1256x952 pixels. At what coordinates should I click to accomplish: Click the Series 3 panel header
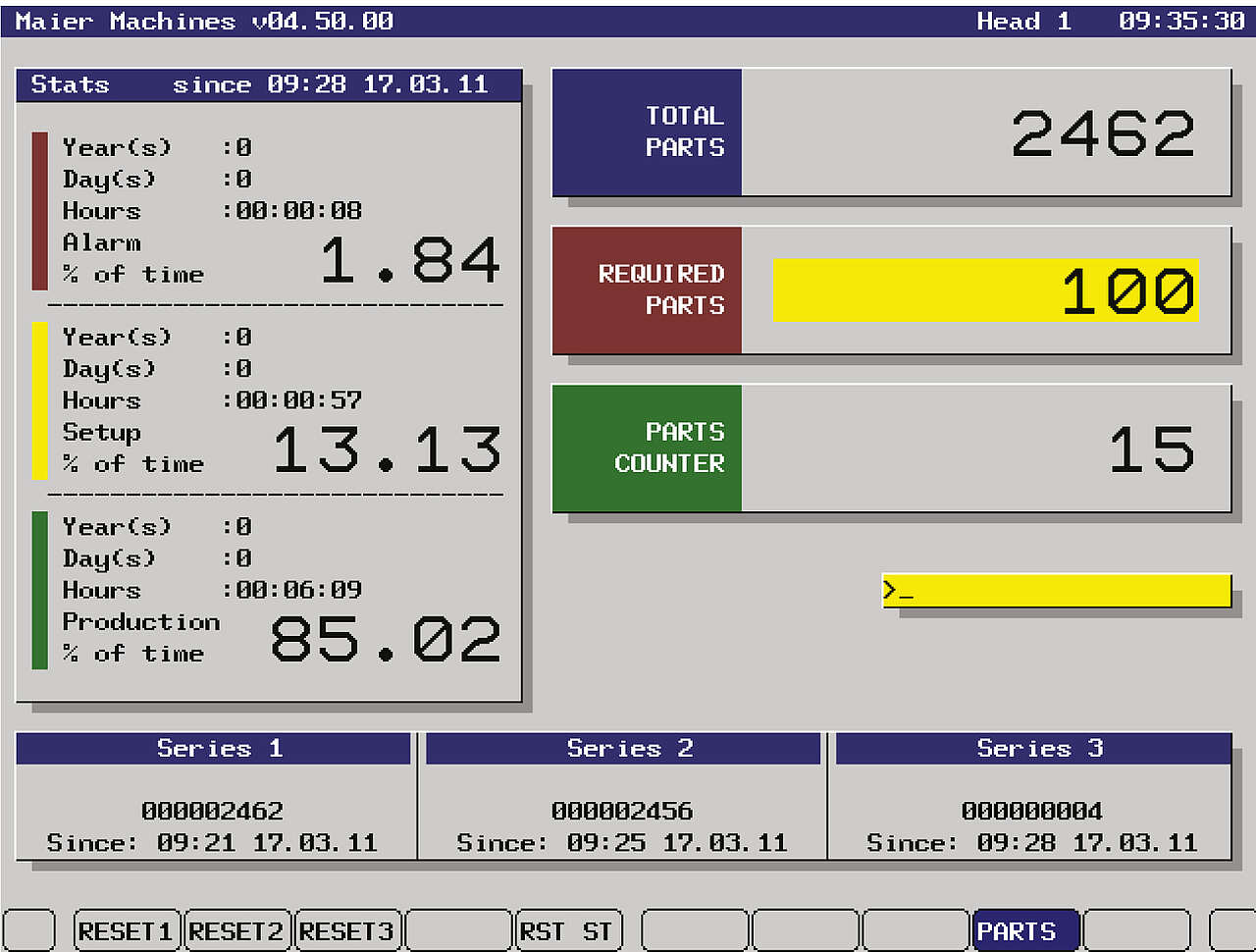click(1033, 749)
